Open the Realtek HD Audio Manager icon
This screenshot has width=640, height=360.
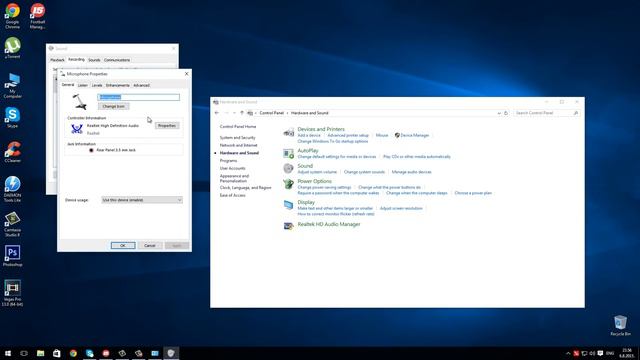click(289, 226)
